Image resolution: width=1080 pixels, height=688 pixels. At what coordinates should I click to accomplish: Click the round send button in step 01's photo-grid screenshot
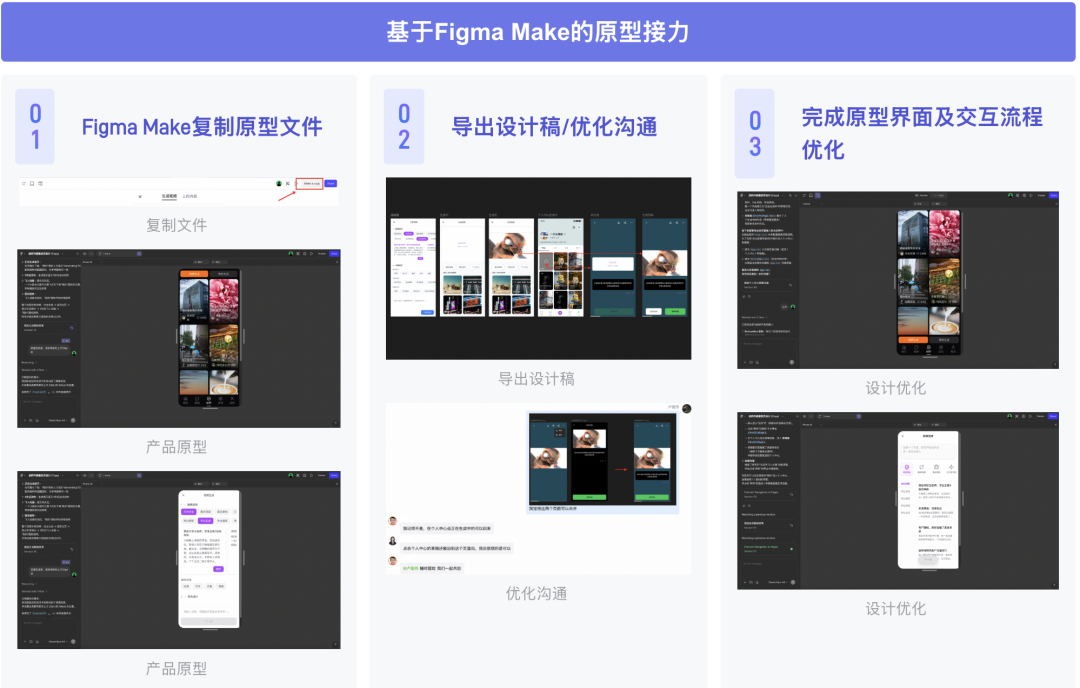(x=73, y=420)
